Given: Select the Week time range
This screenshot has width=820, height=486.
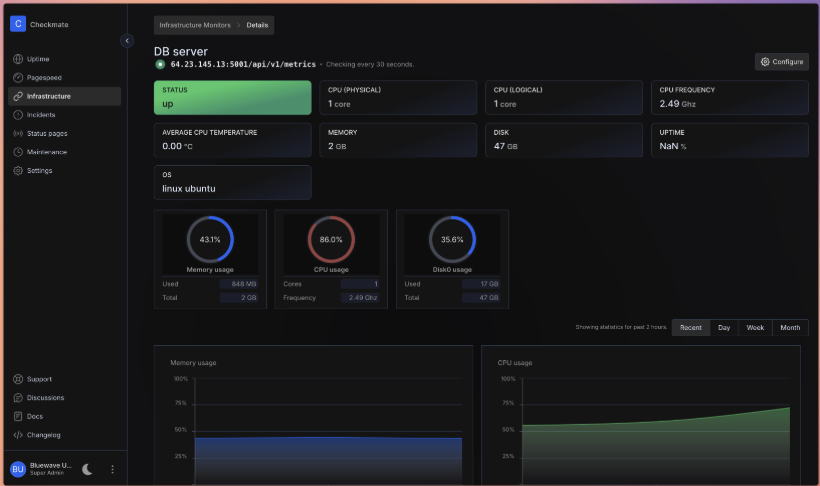Looking at the screenshot, I should click(x=755, y=327).
